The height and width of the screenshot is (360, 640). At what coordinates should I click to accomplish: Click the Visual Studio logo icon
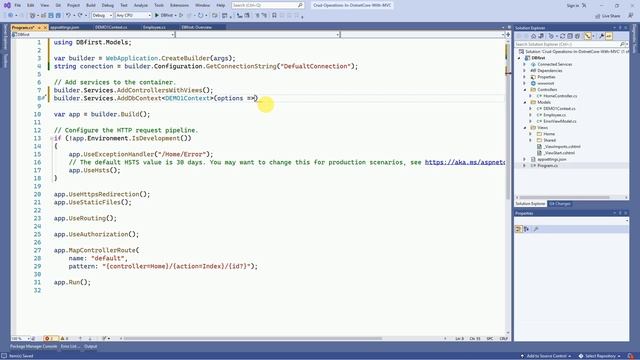(x=7, y=5)
